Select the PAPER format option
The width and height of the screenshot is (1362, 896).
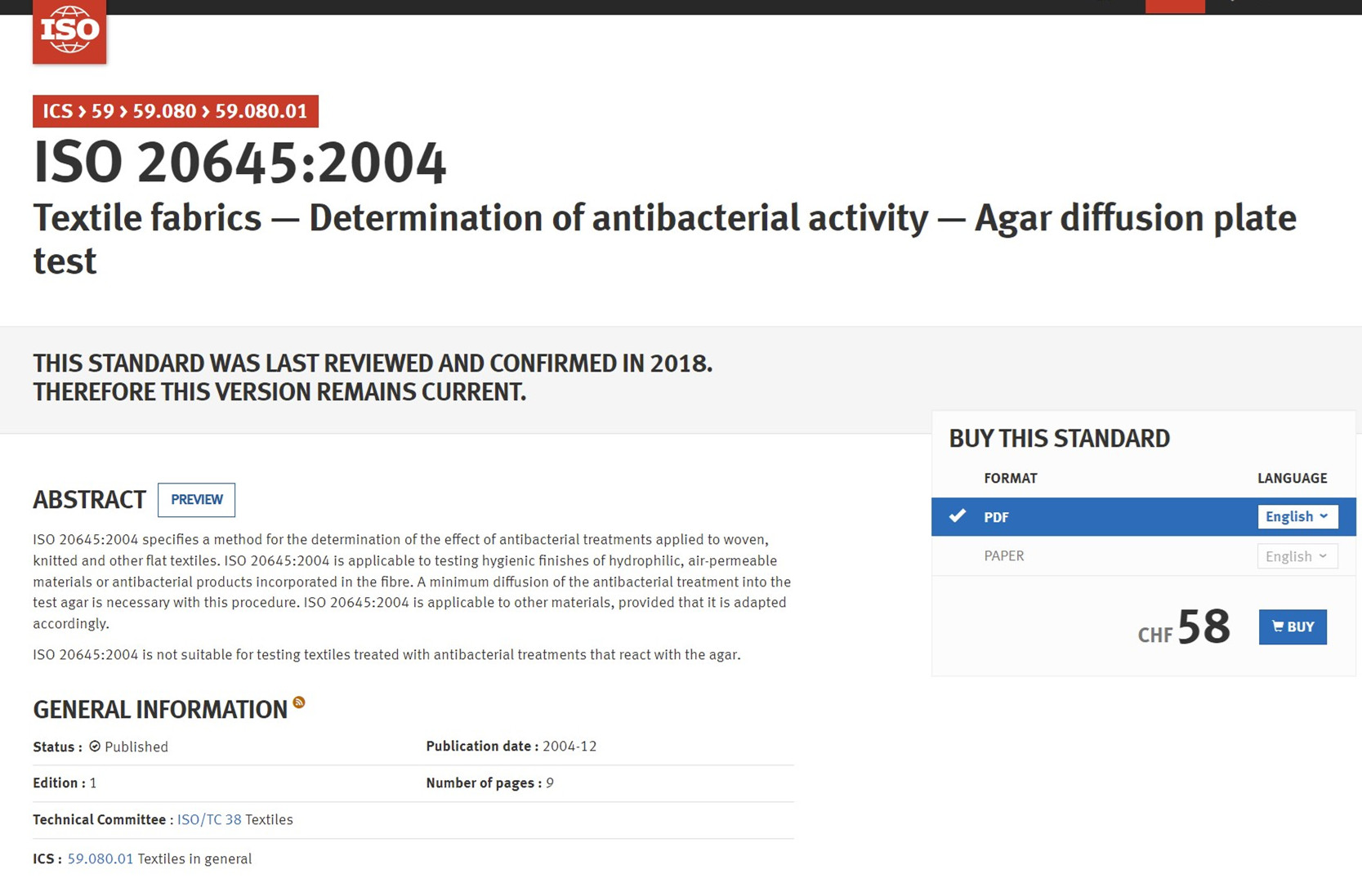pos(1003,556)
